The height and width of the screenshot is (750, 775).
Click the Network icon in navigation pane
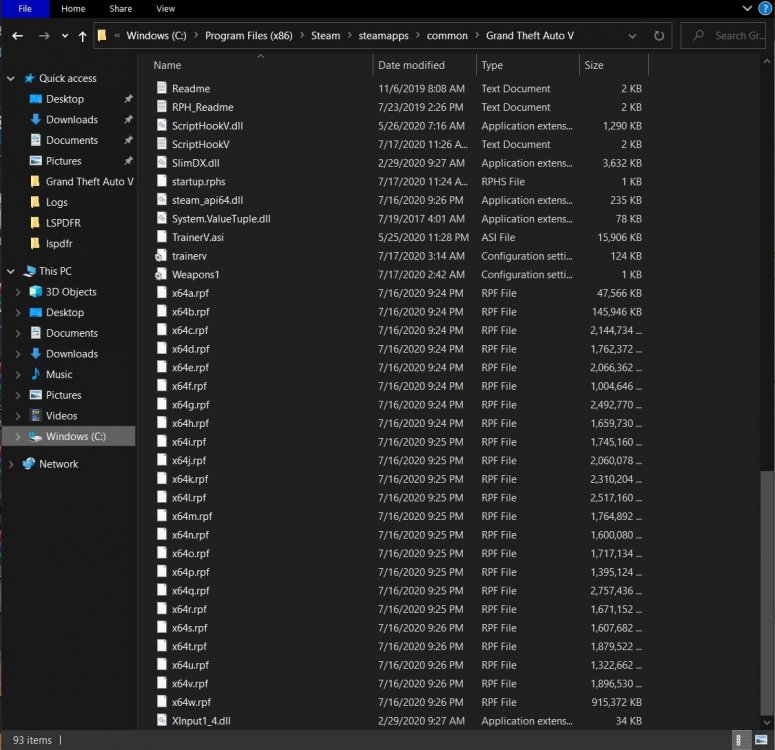coord(29,464)
